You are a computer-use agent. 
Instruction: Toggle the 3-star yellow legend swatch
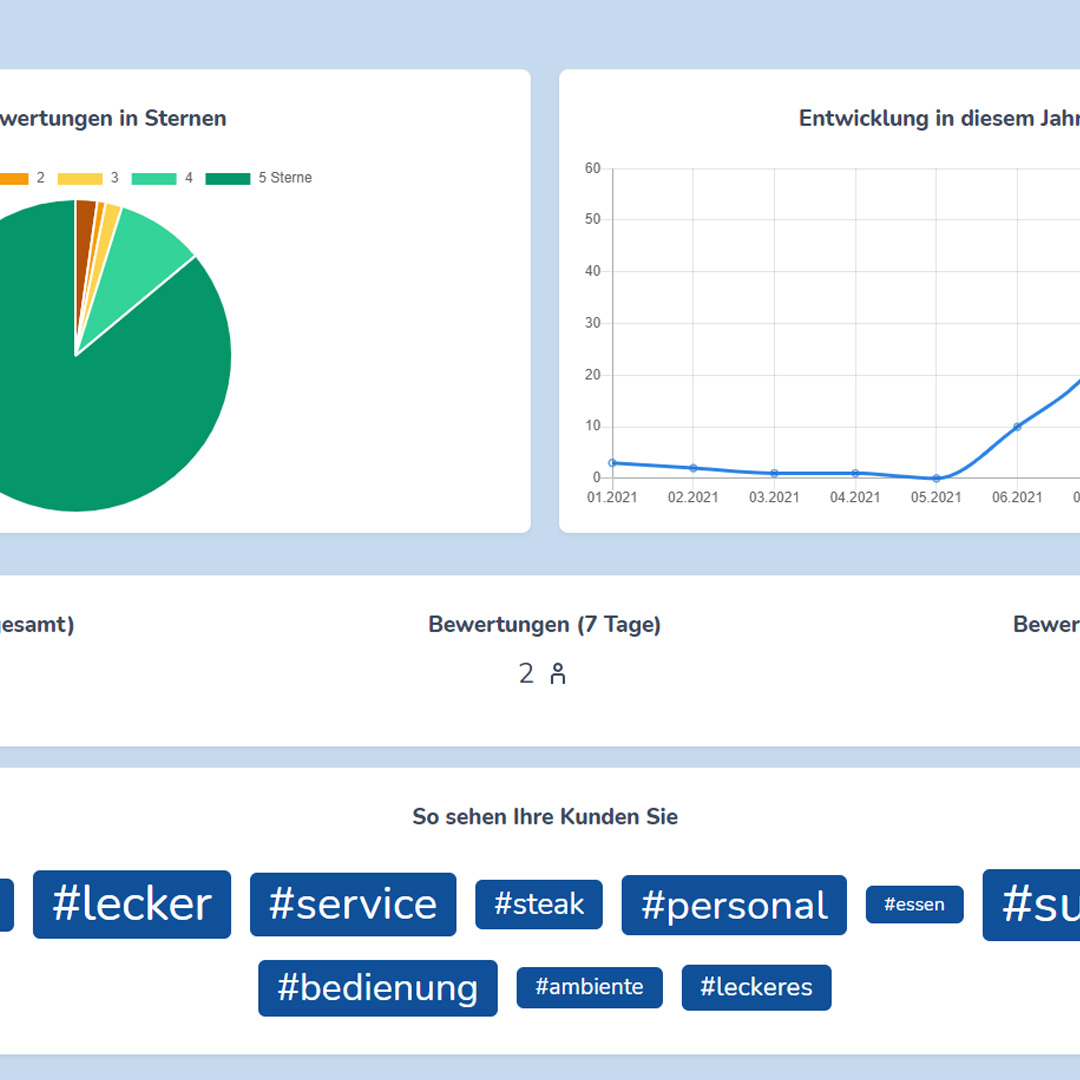(x=80, y=178)
